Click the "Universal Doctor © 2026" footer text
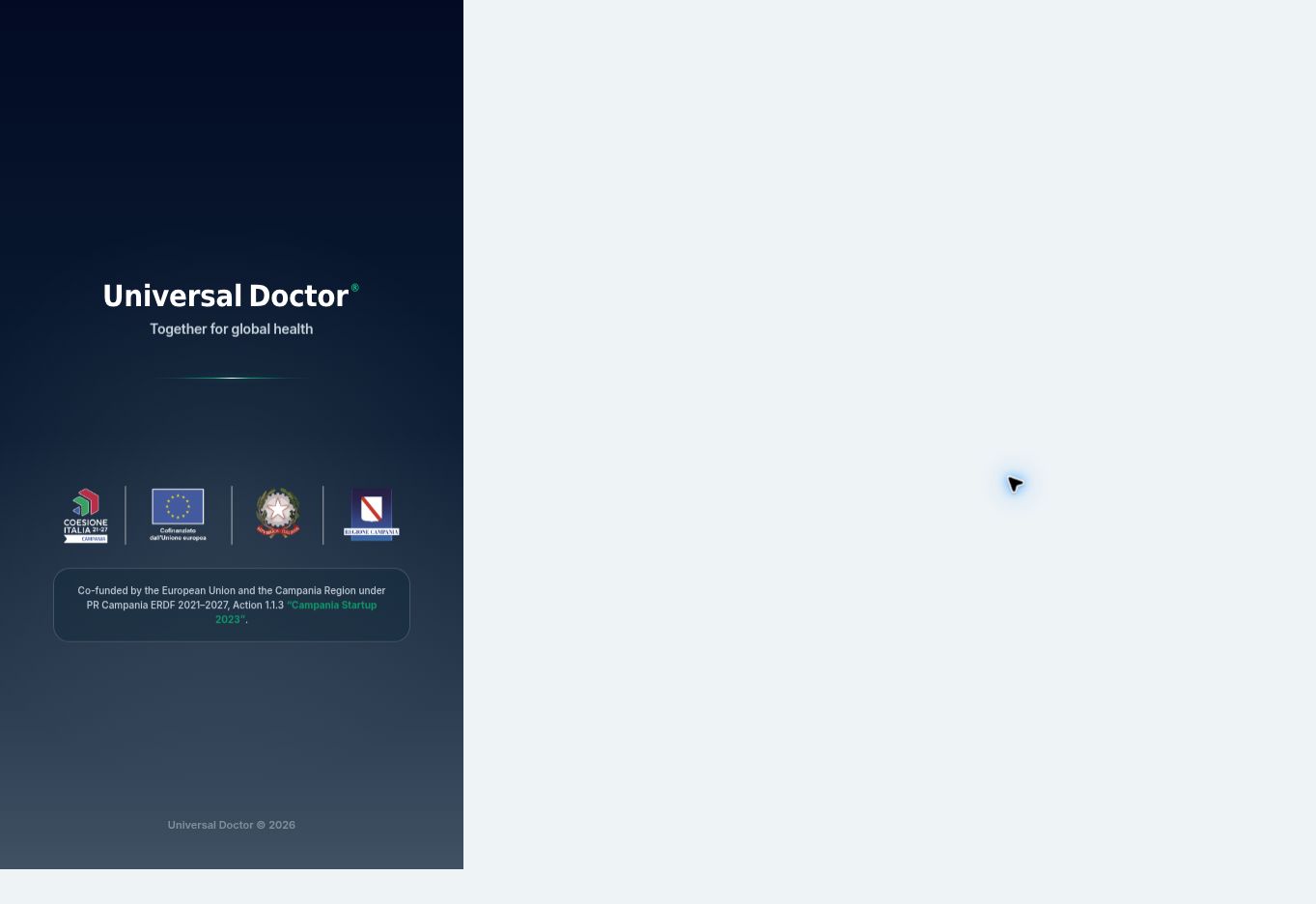This screenshot has height=904, width=1316. (x=231, y=825)
